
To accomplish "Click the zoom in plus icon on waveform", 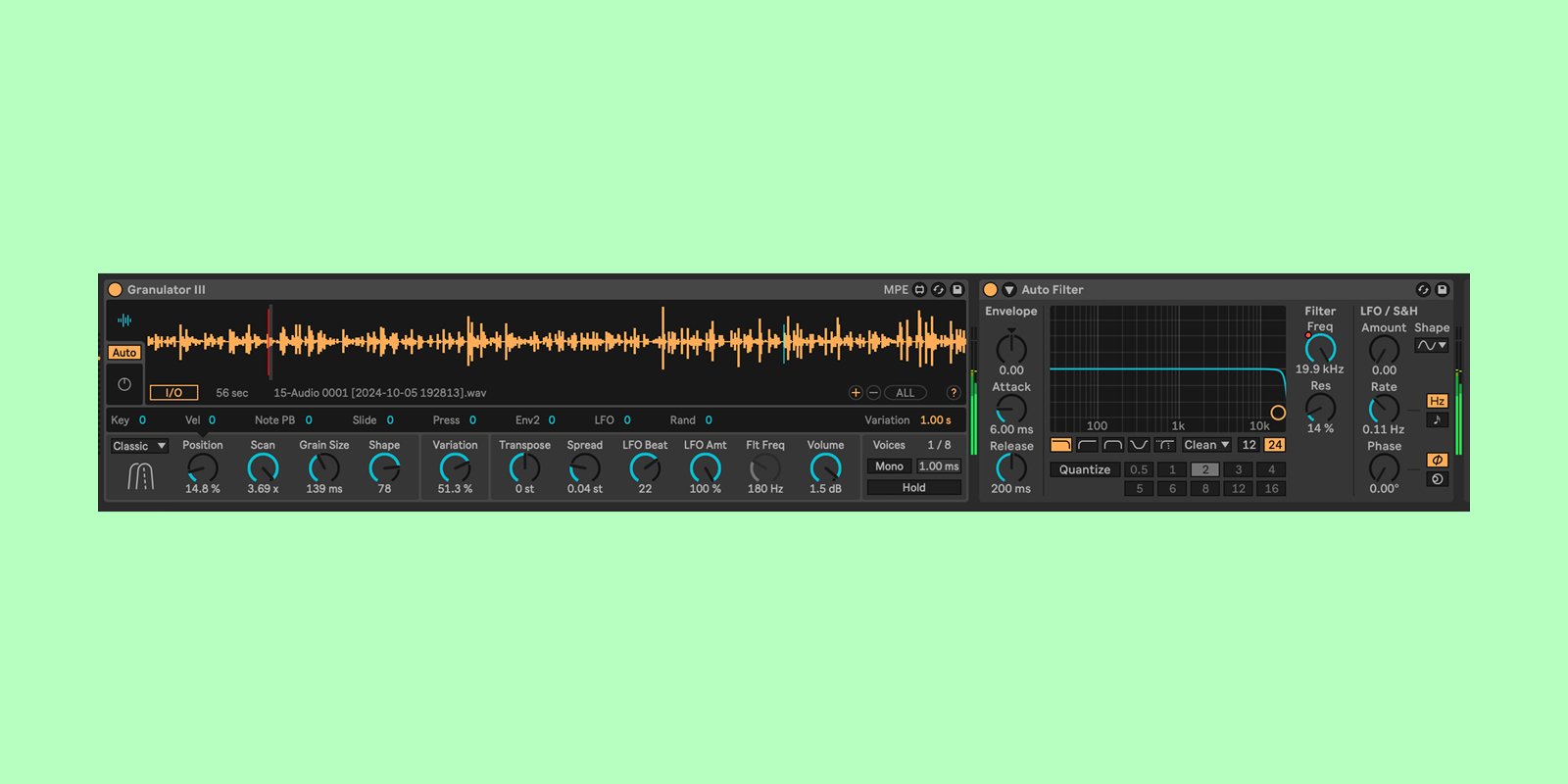I will 856,393.
